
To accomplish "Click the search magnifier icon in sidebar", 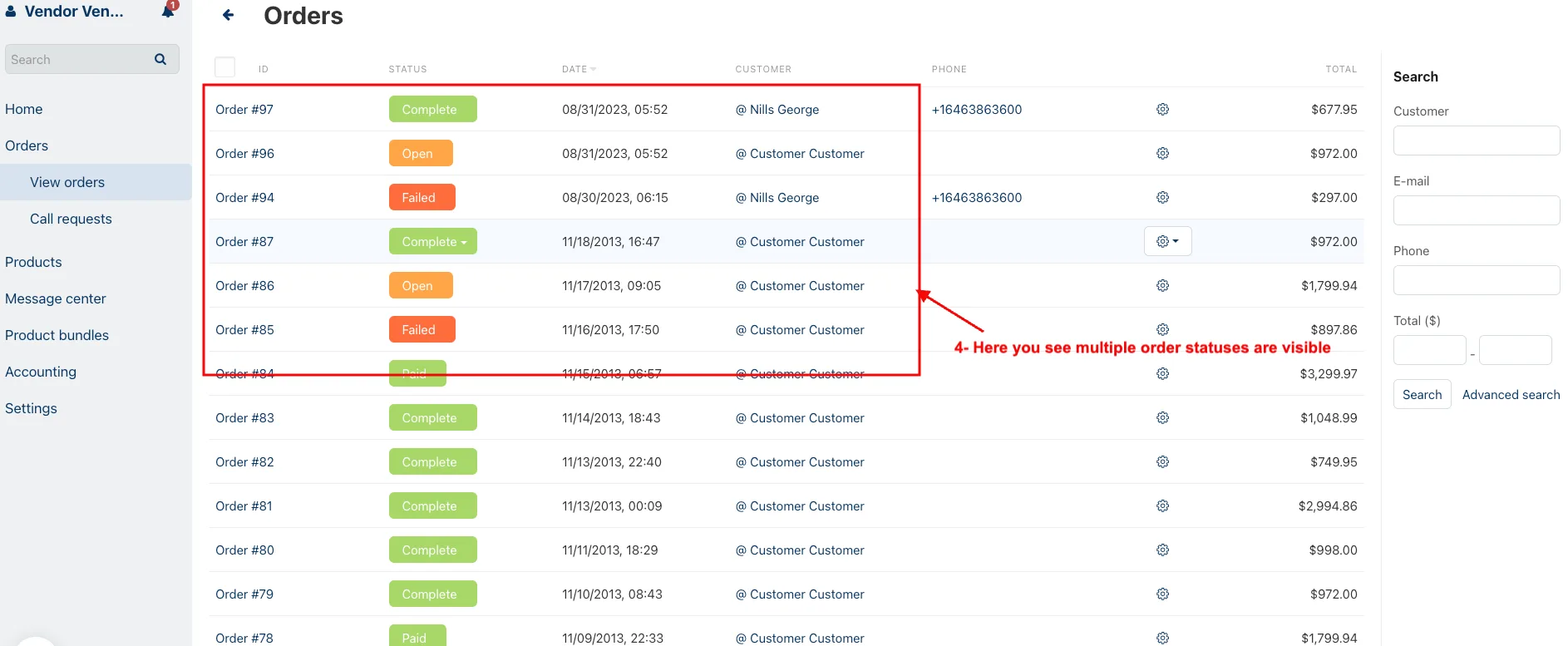I will pos(160,59).
